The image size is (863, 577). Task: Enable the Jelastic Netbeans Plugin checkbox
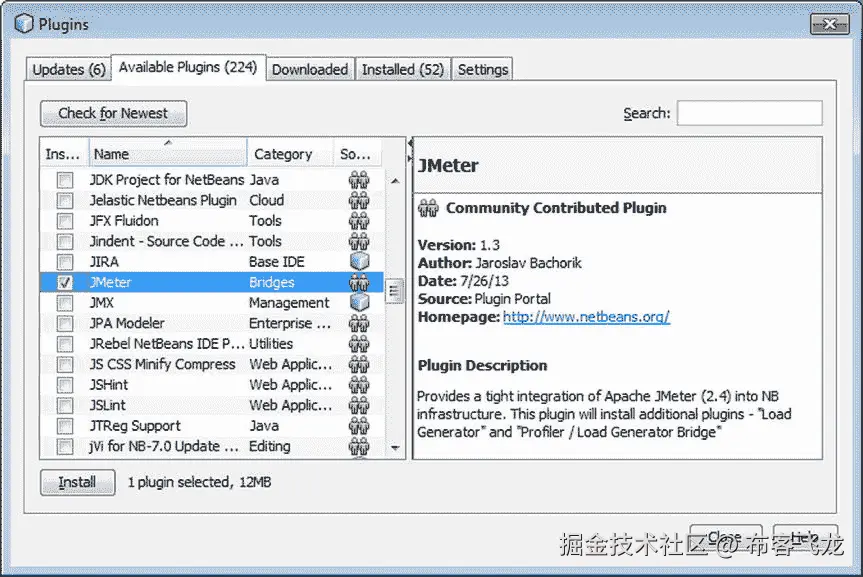pos(64,200)
